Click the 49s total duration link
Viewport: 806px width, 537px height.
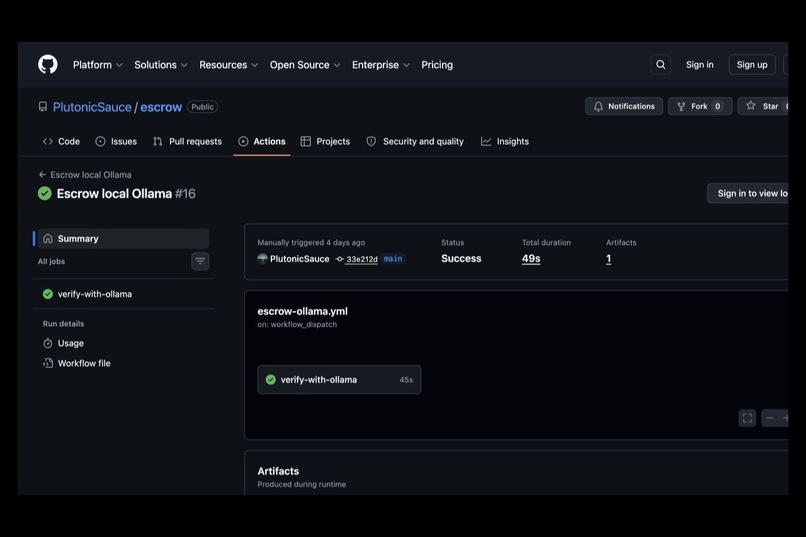tap(531, 258)
